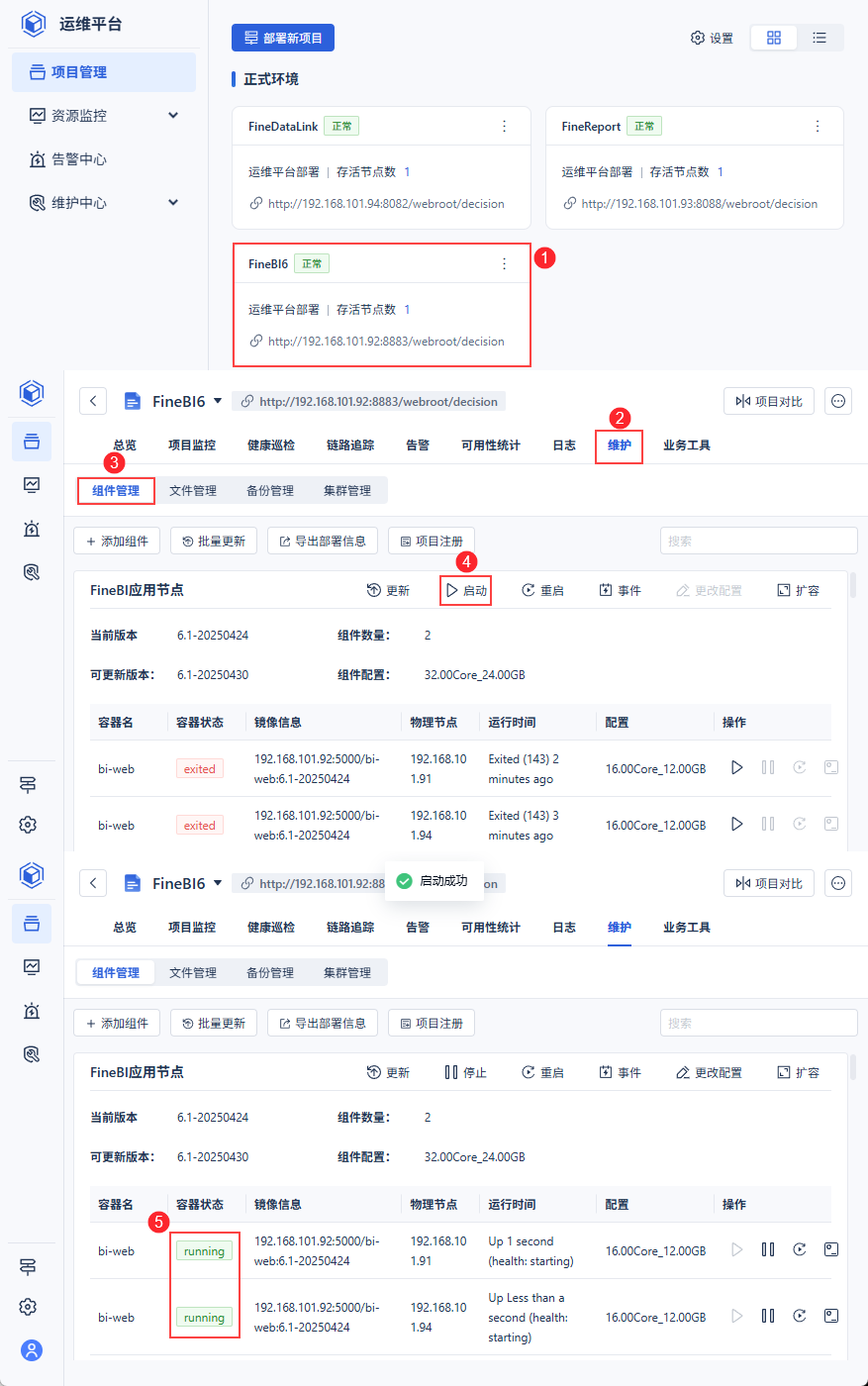Open the settings gear in the collapsed sidebar above the avatar
Image resolution: width=868 pixels, height=1386 pixels.
click(x=29, y=1307)
